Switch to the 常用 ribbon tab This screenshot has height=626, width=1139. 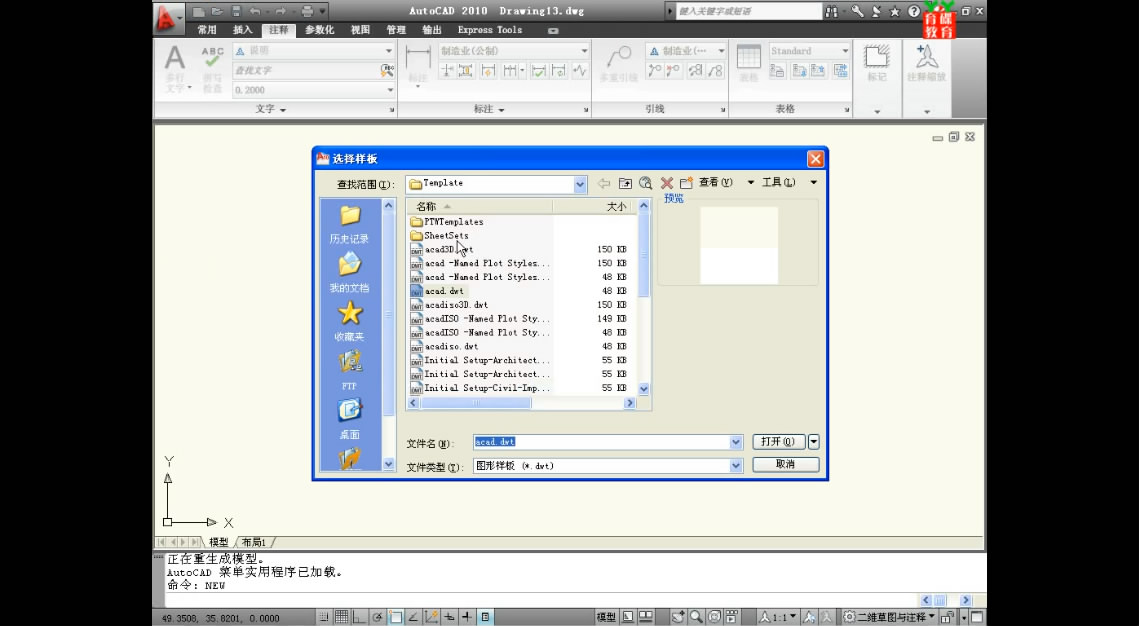[207, 30]
